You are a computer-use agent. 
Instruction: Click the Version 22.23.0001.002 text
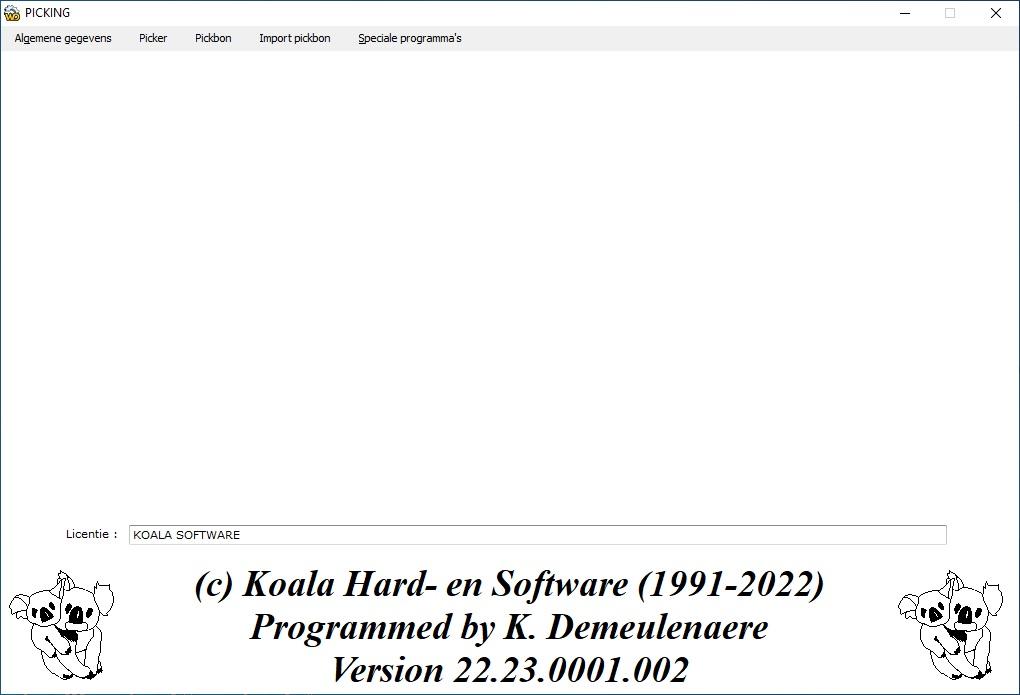[x=510, y=670]
